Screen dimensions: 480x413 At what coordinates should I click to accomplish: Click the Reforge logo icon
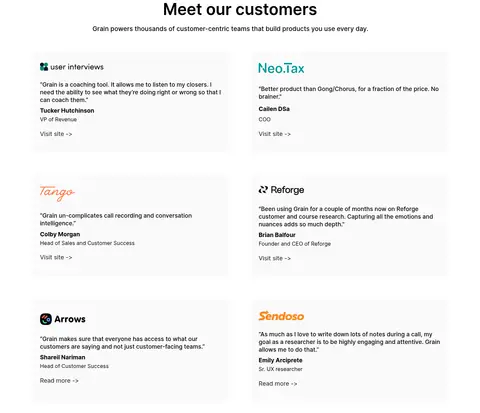coord(263,190)
